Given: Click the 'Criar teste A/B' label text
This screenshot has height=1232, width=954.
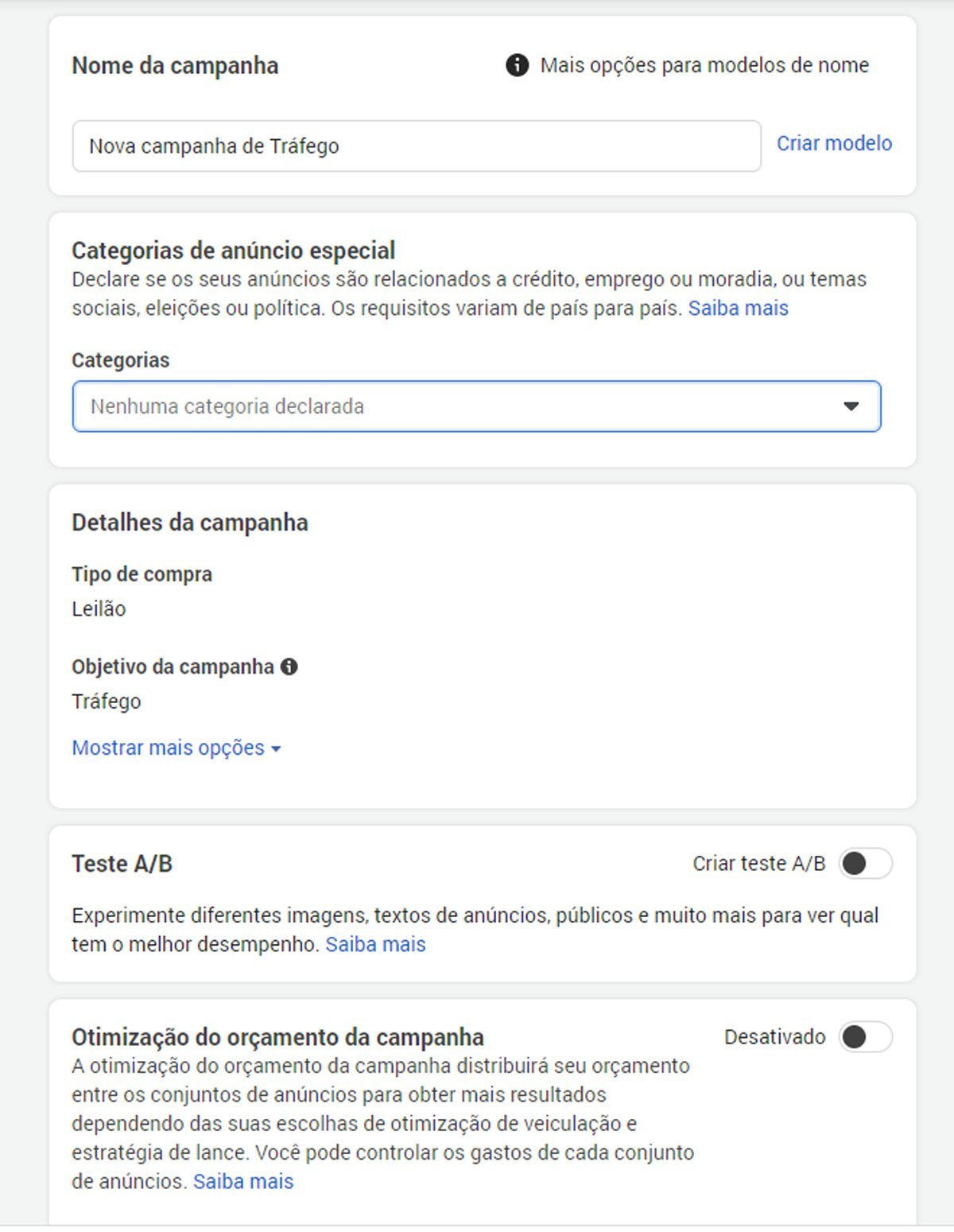Looking at the screenshot, I should tap(759, 864).
